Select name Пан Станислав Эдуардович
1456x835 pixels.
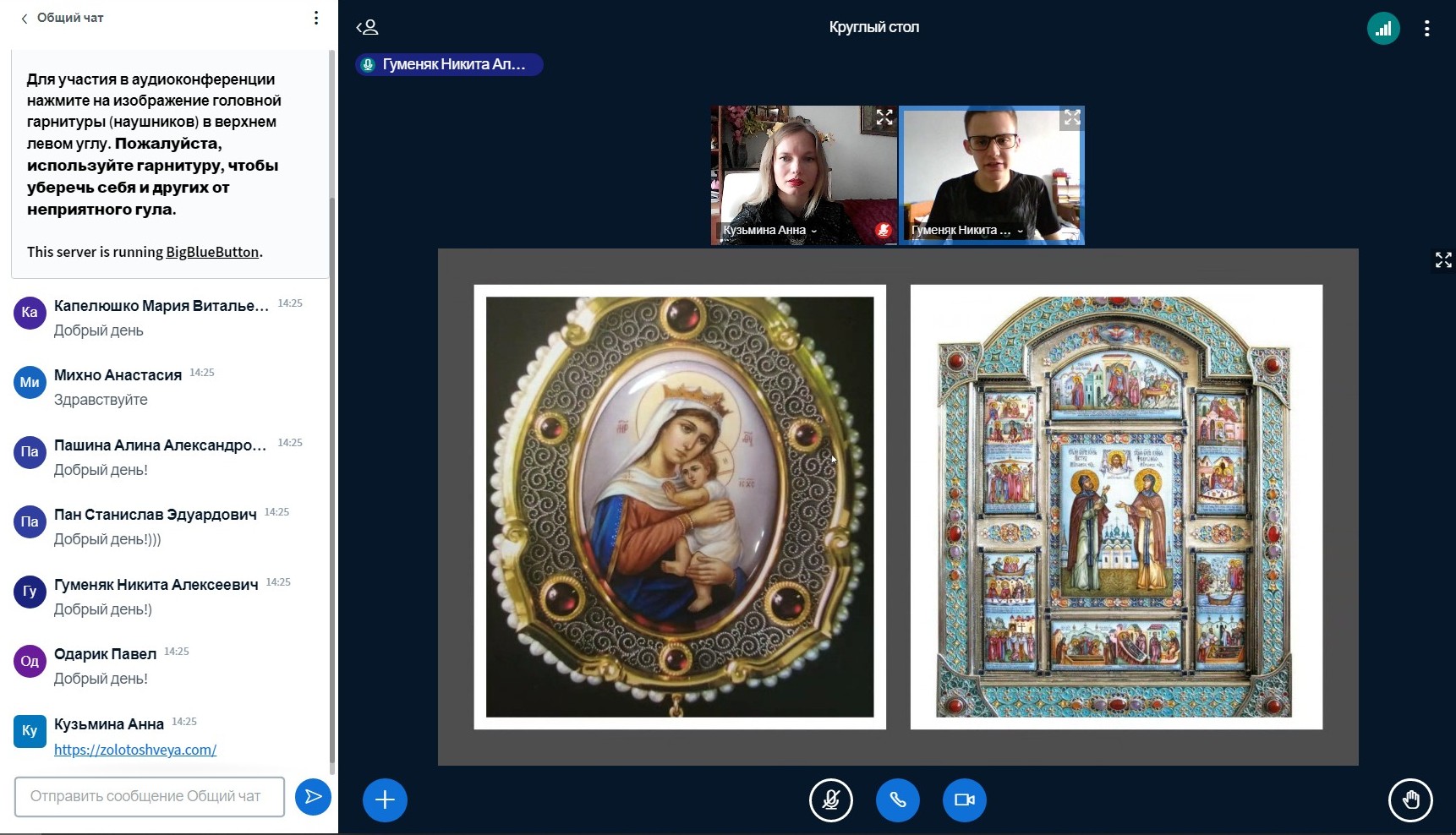click(x=156, y=515)
